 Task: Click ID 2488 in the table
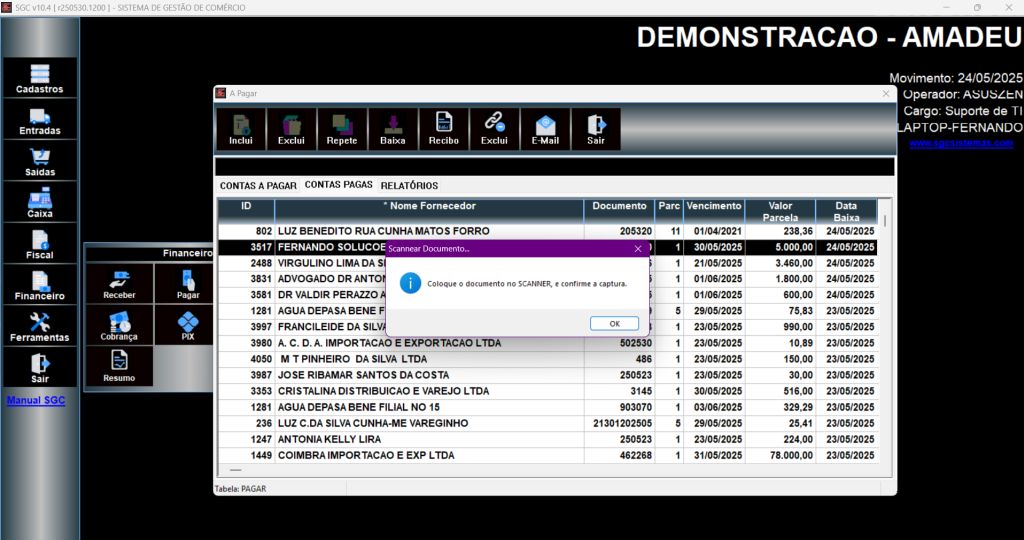[x=246, y=263]
